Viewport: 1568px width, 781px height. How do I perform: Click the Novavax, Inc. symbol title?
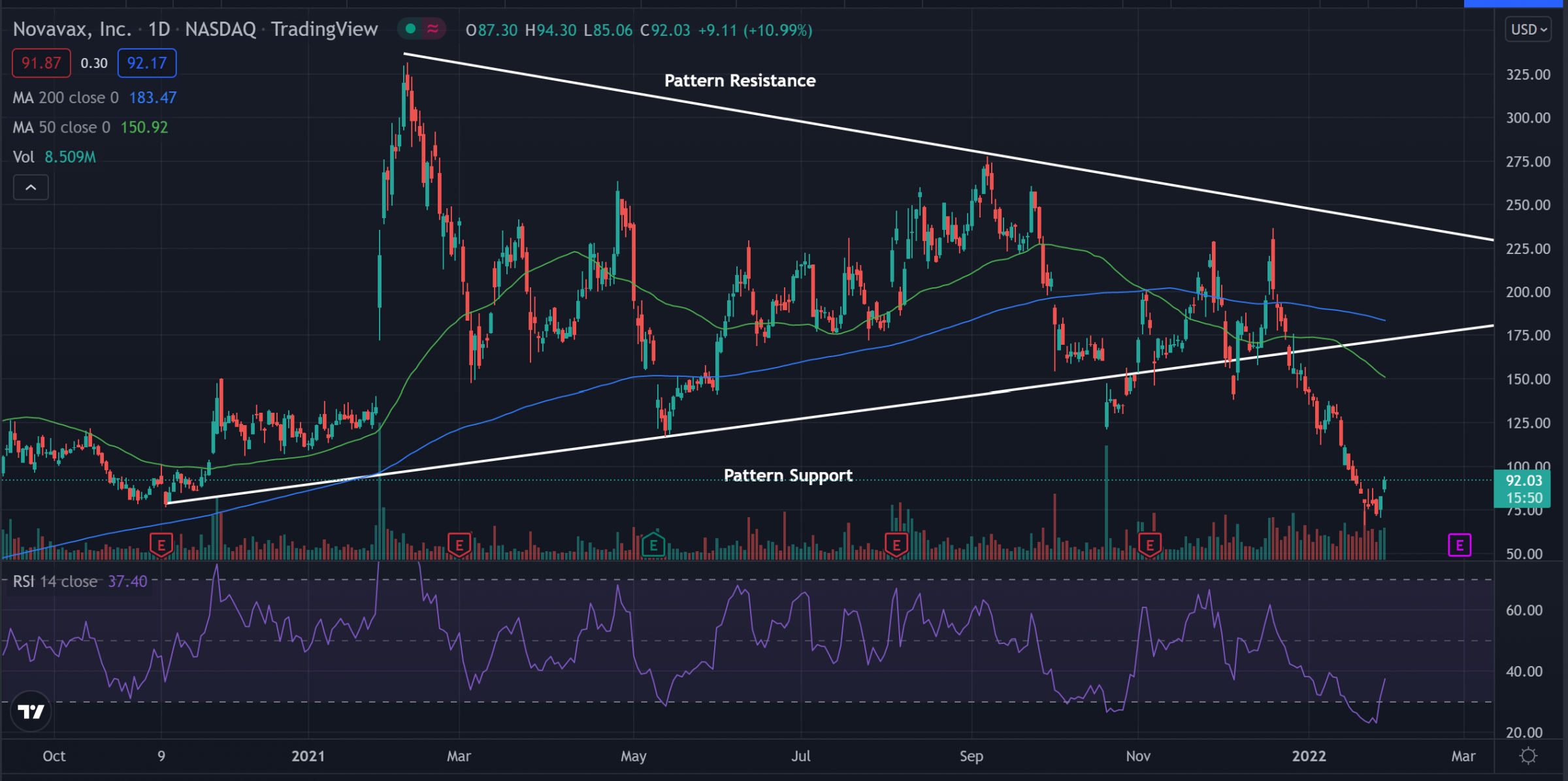(72, 29)
